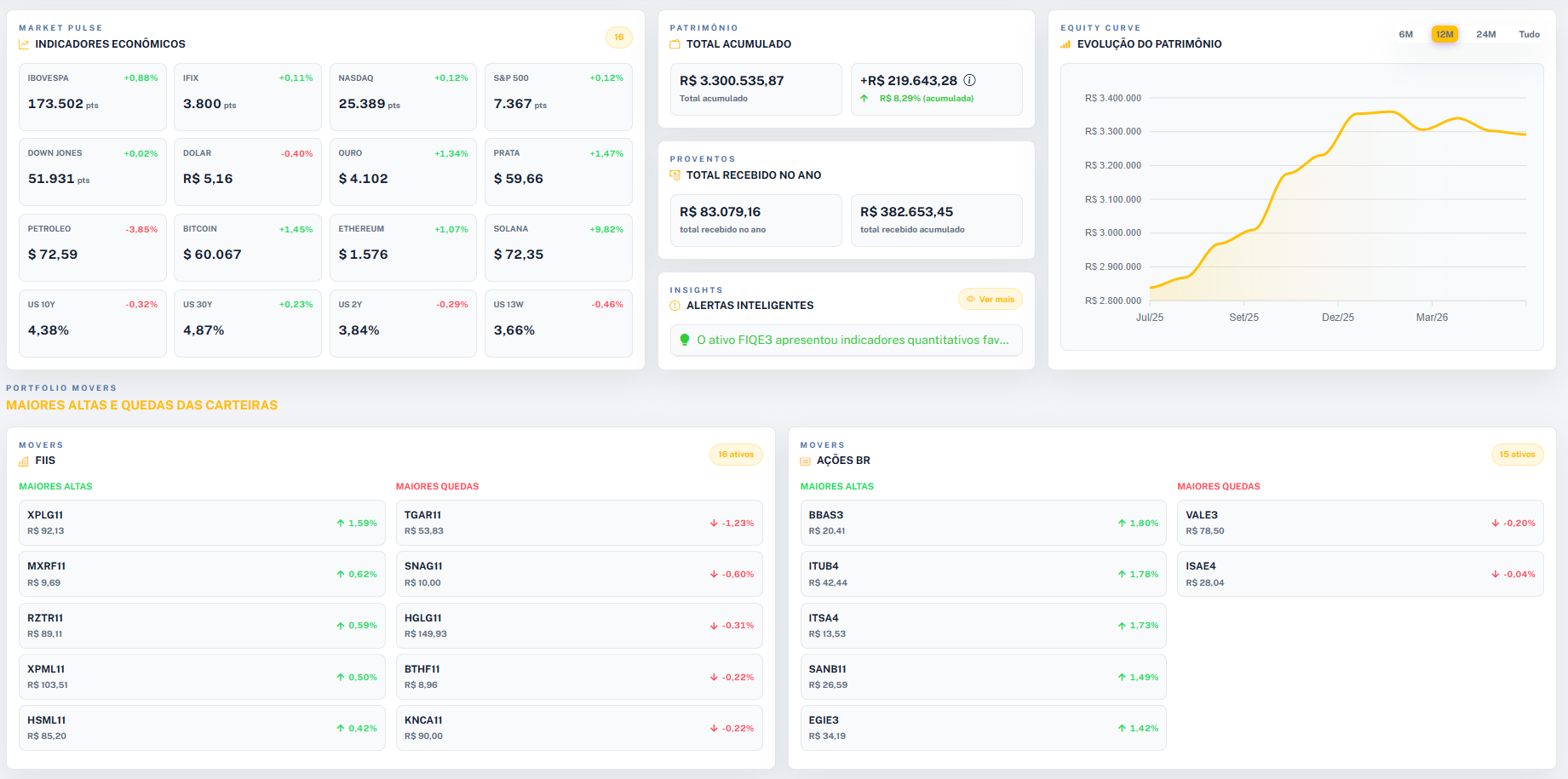This screenshot has width=1568, height=779.
Task: Click the down arrow in the TGAR11 row
Action: (x=714, y=523)
